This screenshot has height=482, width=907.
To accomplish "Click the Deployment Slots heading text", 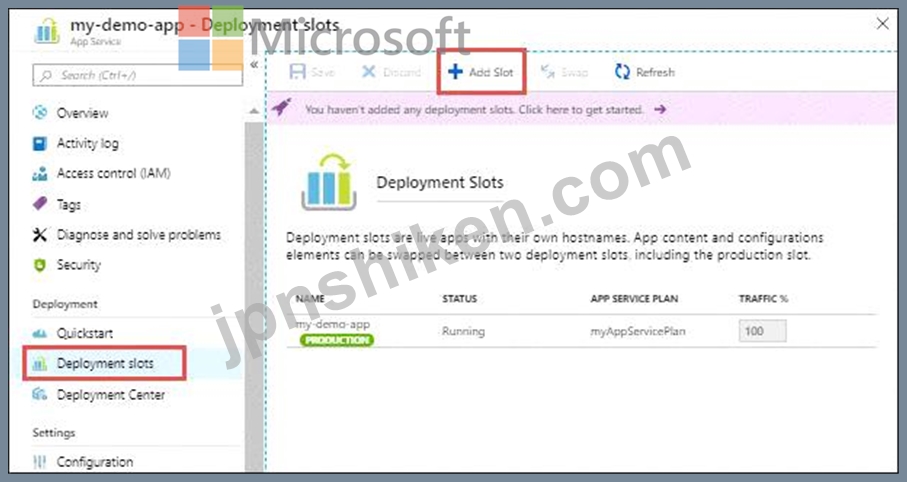I will coord(440,182).
